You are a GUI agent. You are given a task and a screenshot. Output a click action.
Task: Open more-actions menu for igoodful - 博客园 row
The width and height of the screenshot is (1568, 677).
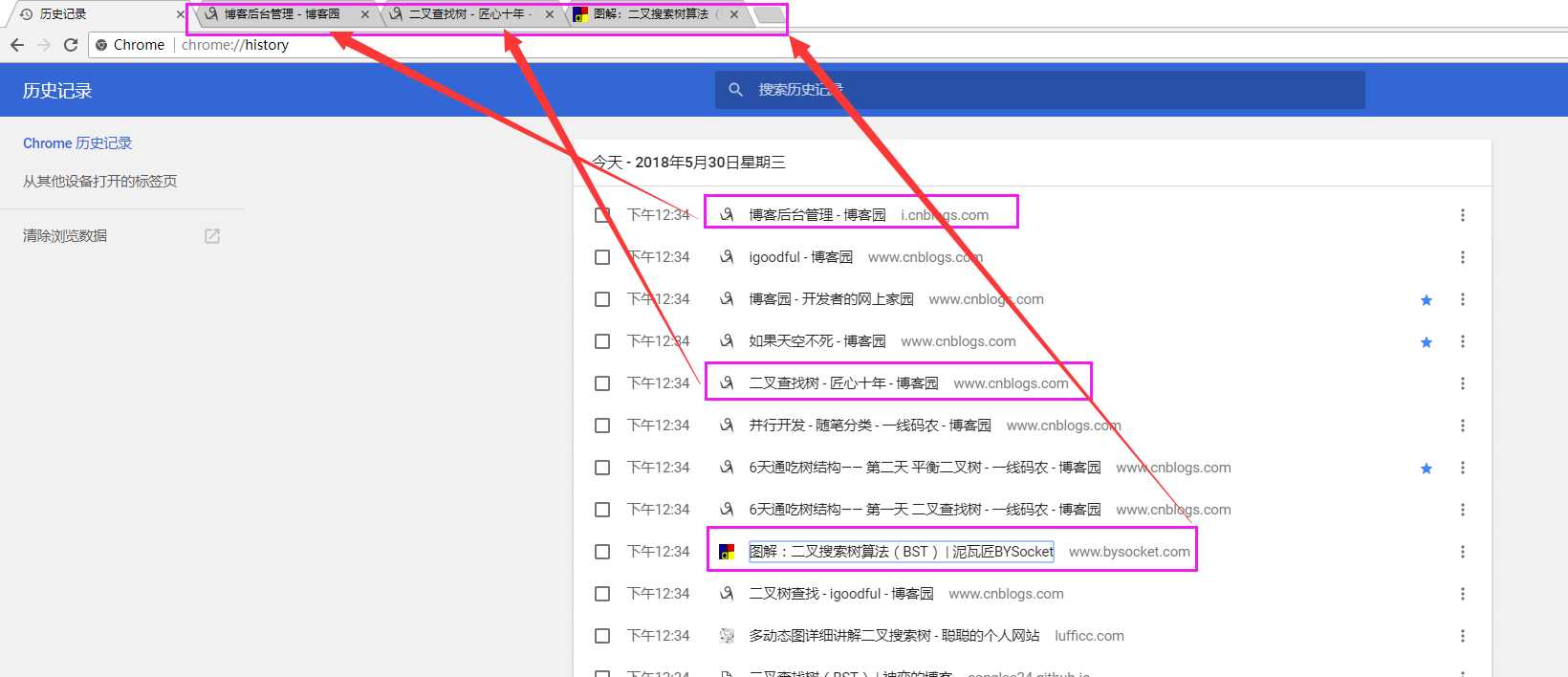[1463, 257]
